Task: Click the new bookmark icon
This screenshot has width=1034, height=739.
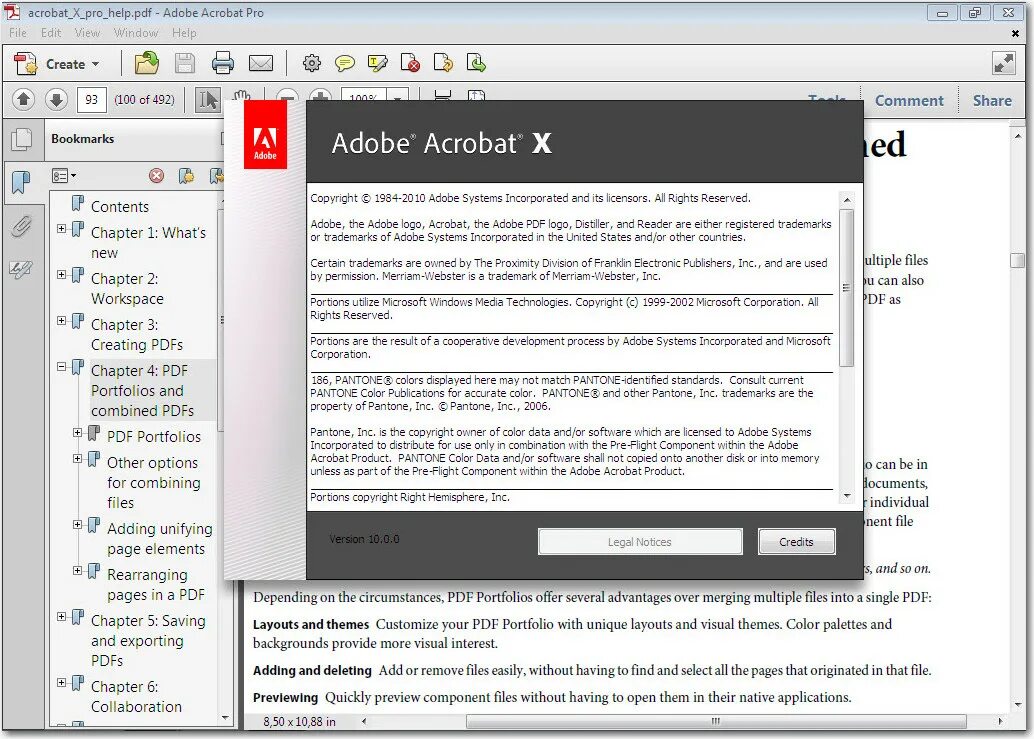Action: pos(187,176)
